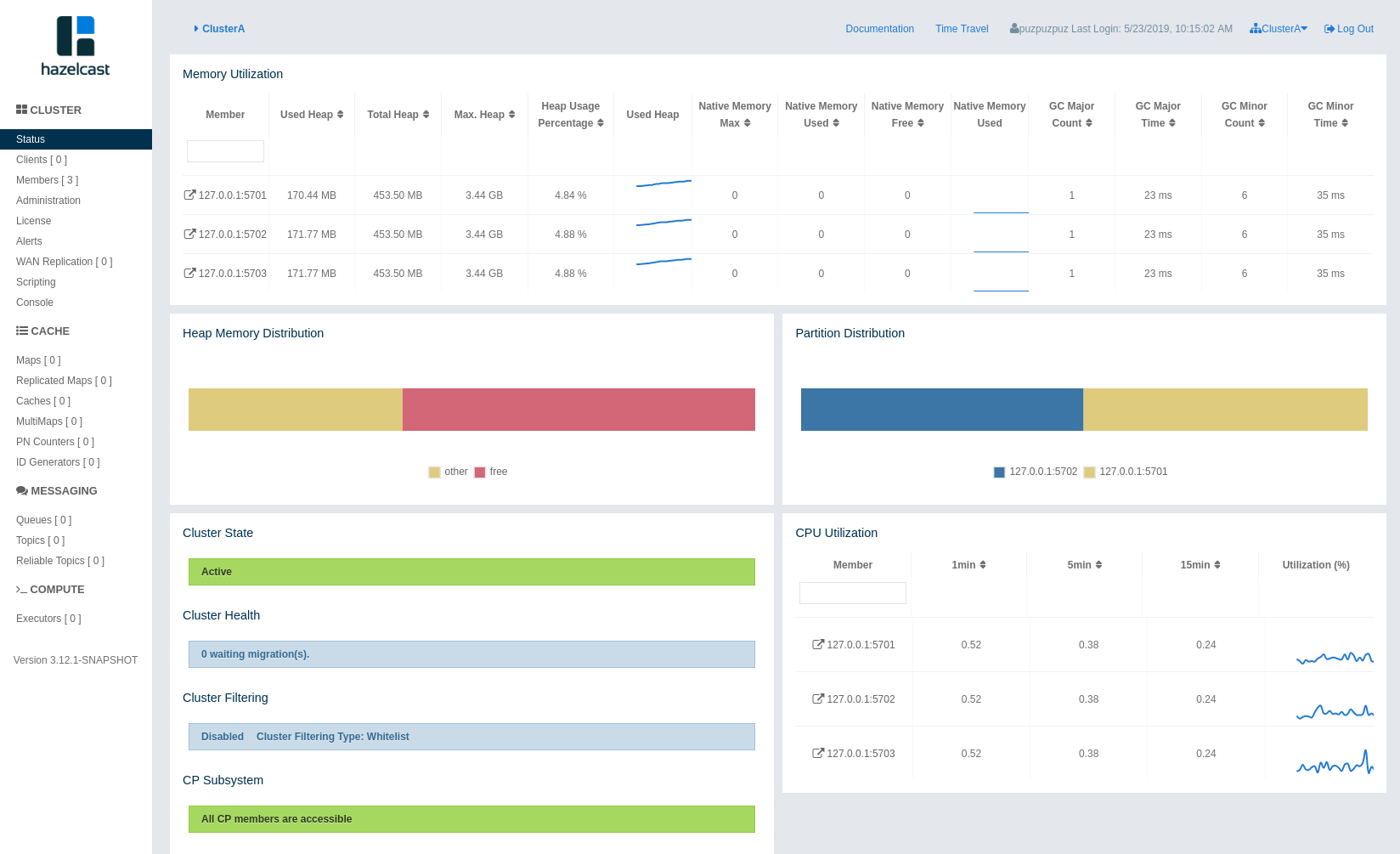This screenshot has height=854, width=1400.
Task: Sort by Native Memory Max column
Action: click(x=747, y=123)
